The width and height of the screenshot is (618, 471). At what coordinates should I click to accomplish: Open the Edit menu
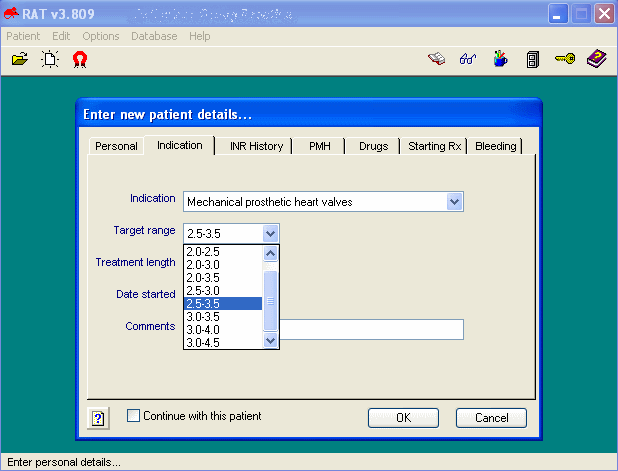[x=61, y=36]
